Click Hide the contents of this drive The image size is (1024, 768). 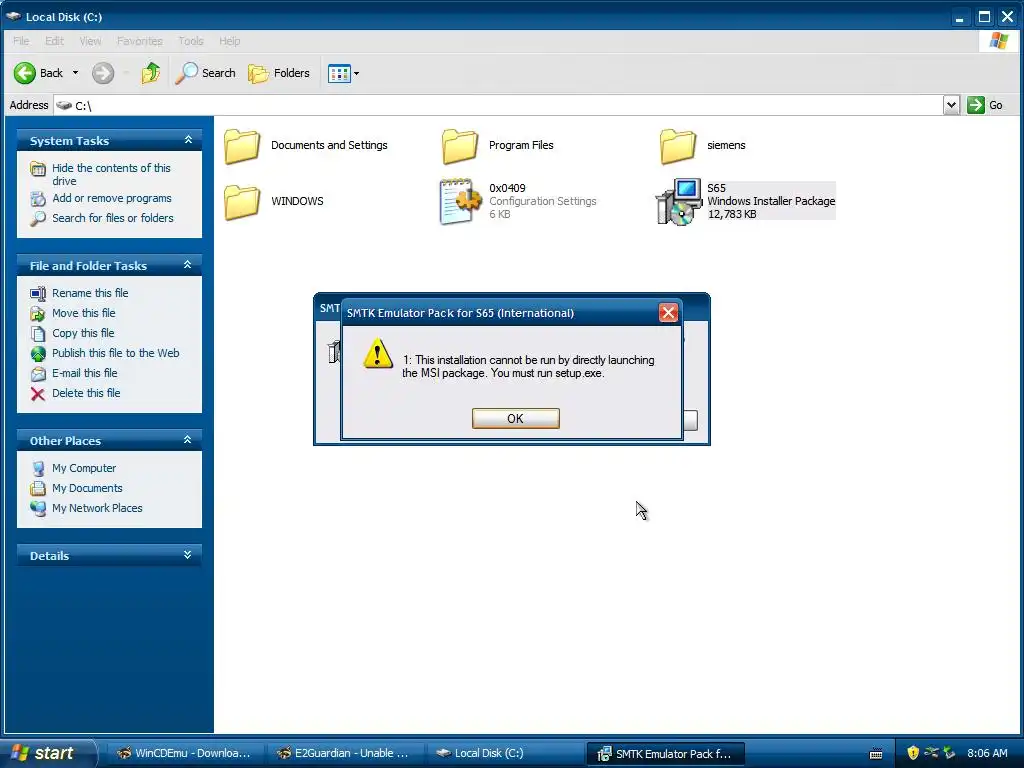[111, 174]
